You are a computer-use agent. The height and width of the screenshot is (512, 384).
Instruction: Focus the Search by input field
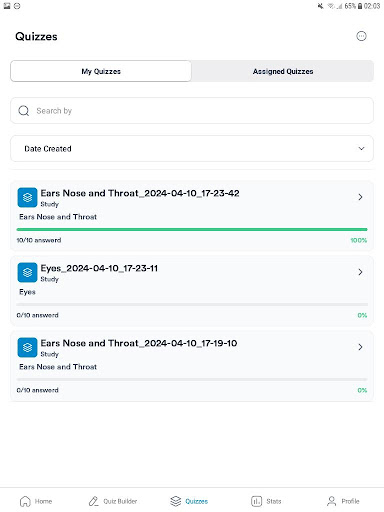coord(192,111)
